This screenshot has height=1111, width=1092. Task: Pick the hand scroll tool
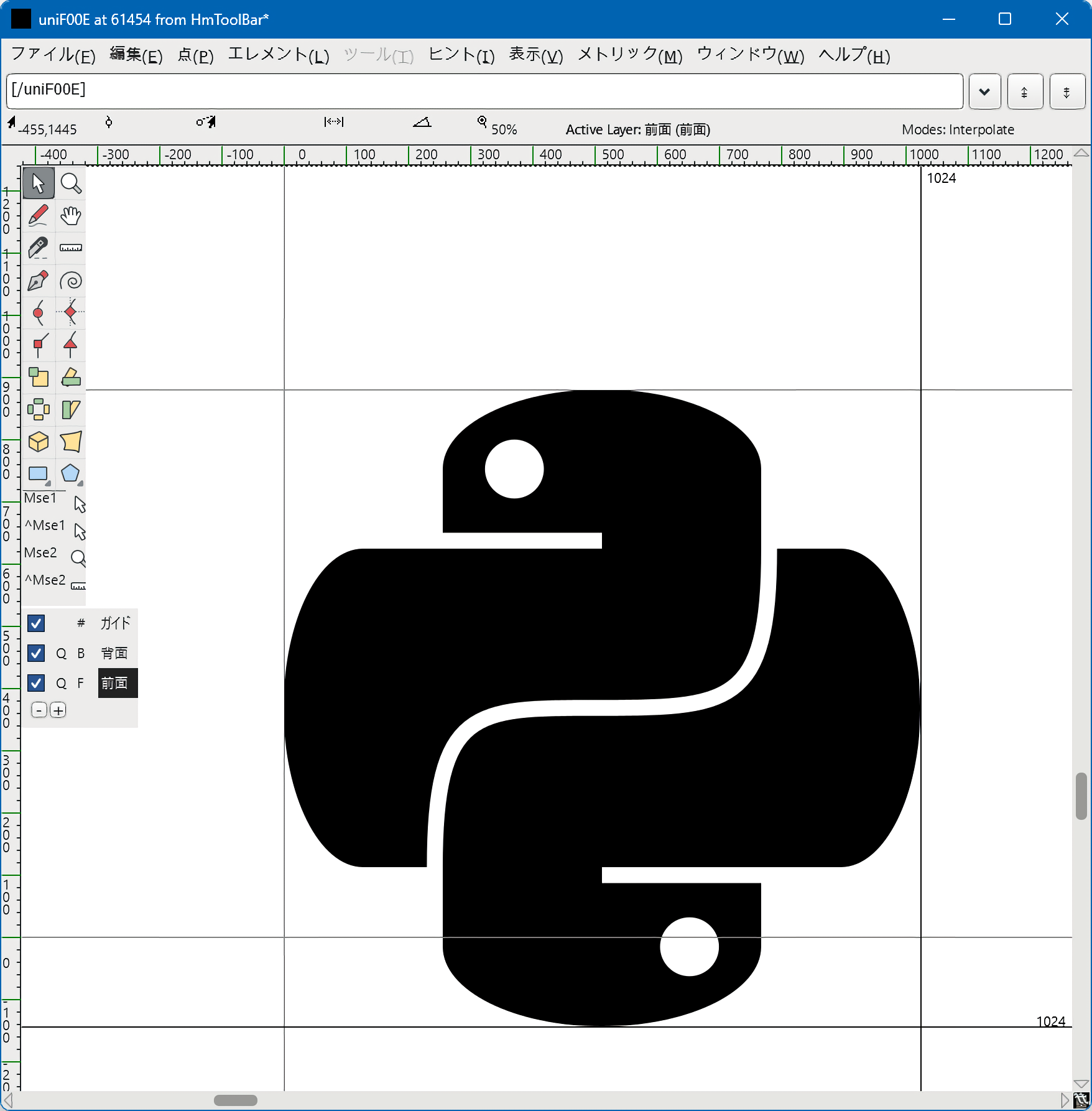click(71, 216)
